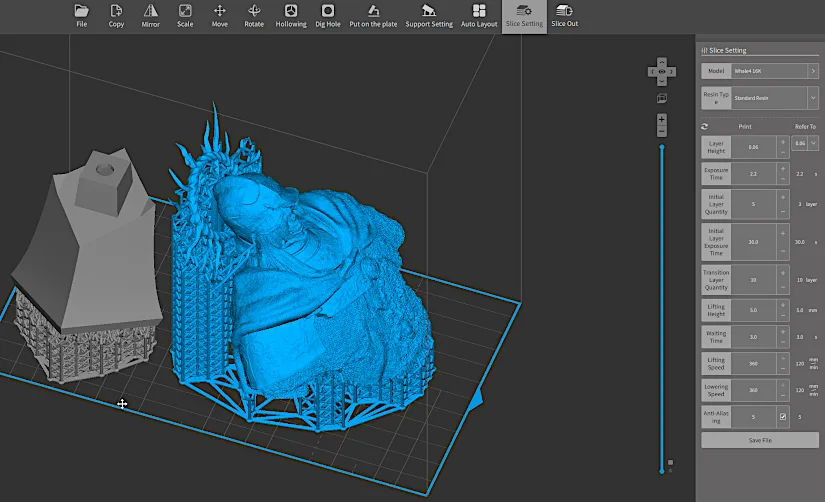The image size is (825, 502).
Task: Zoom in with the plus button
Action: 662,119
